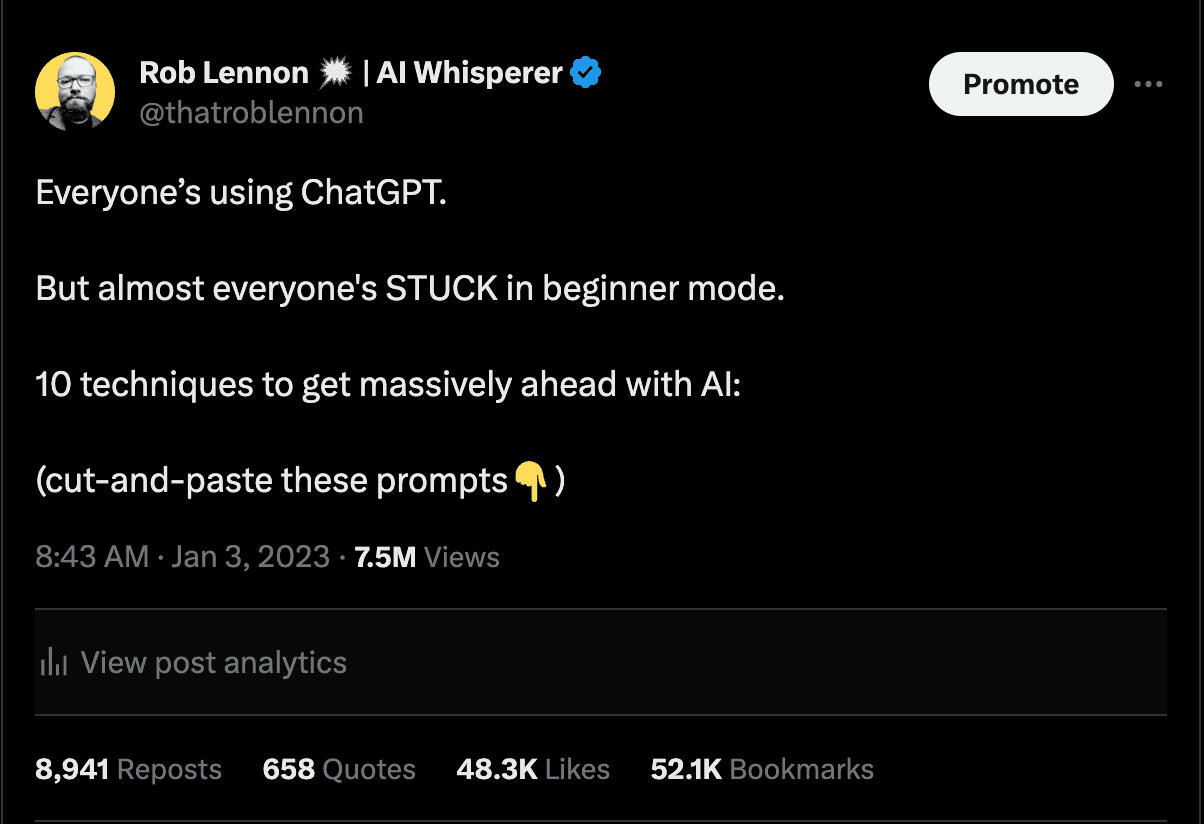1204x824 pixels.
Task: Click the "Everyone's using ChatGPT." line
Action: pyautogui.click(x=240, y=192)
